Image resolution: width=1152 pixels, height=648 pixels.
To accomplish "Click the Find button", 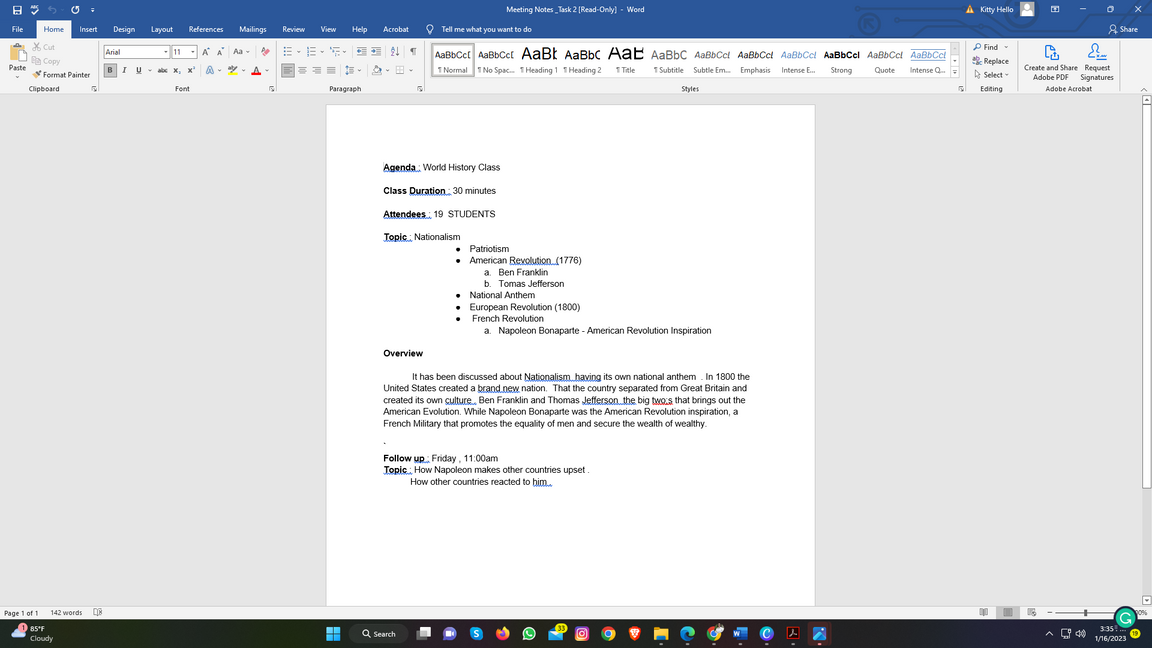I will point(986,47).
